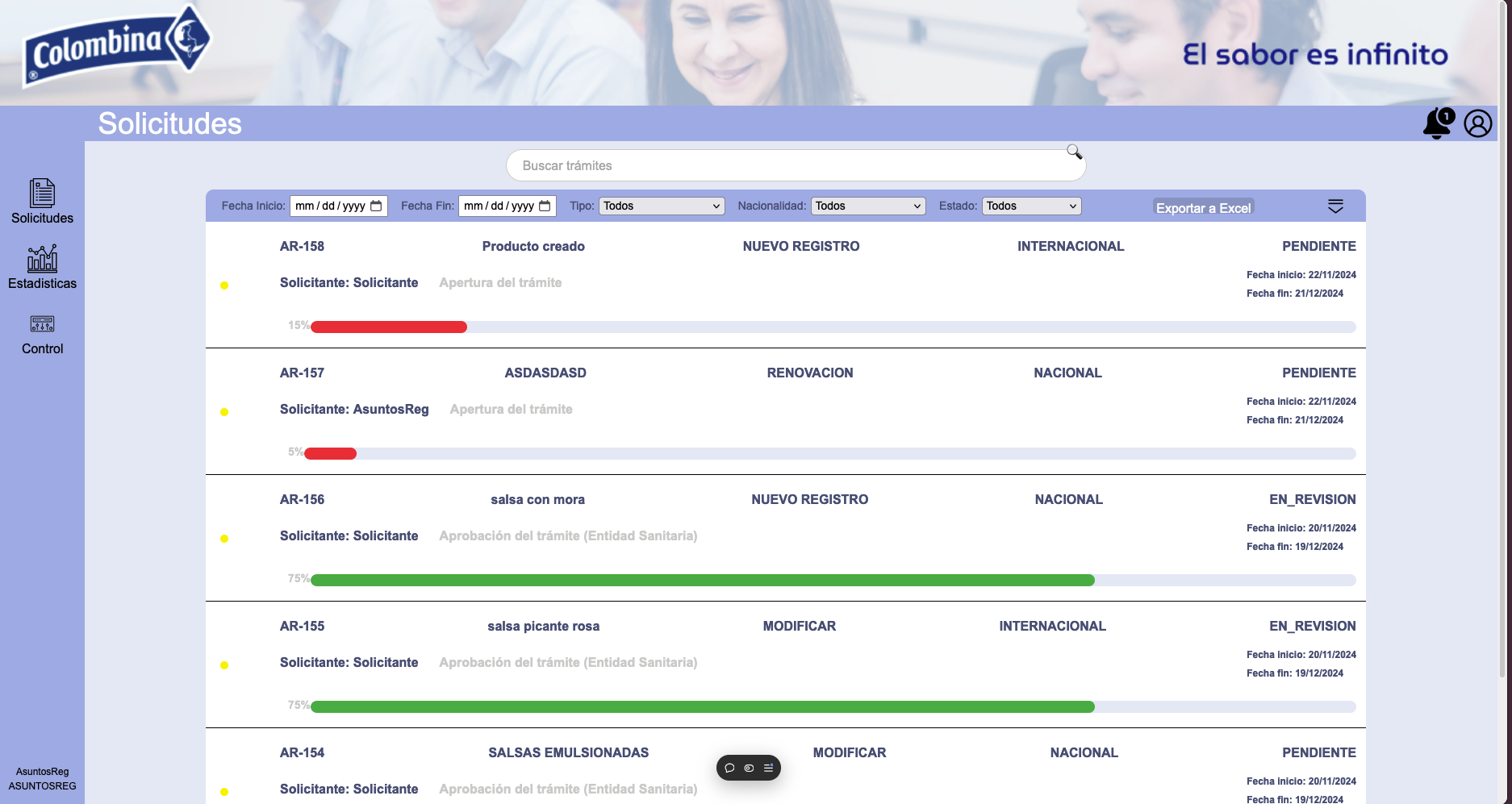Open the Fecha Fin calendar picker
Viewport: 1512px width, 804px height.
[x=545, y=206]
